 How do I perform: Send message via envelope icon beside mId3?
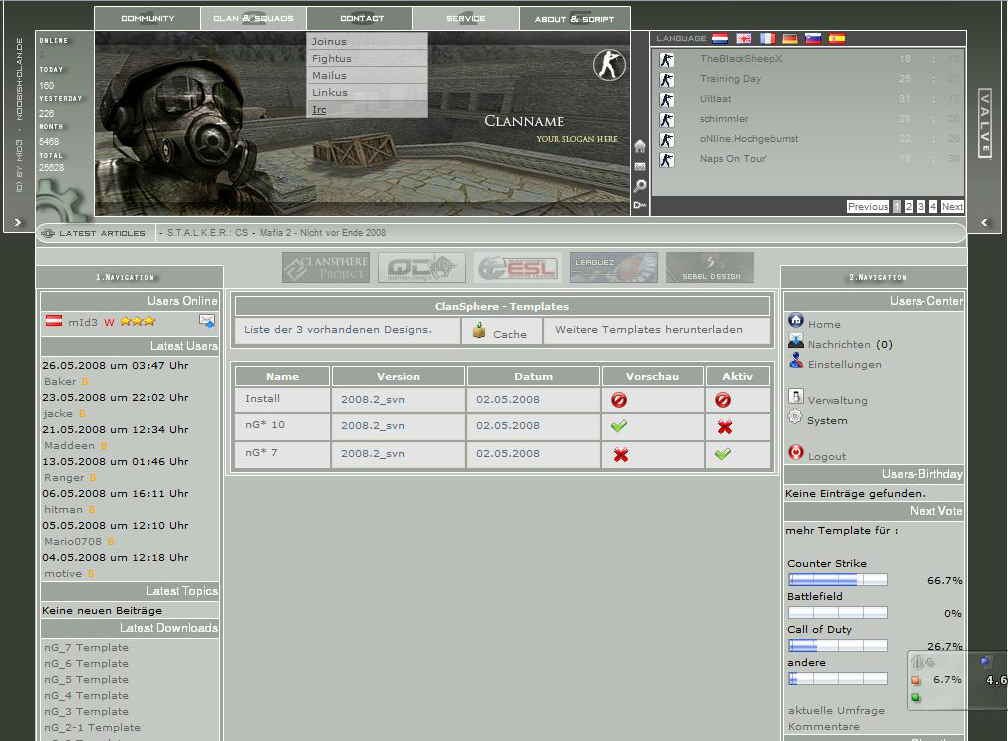click(207, 320)
